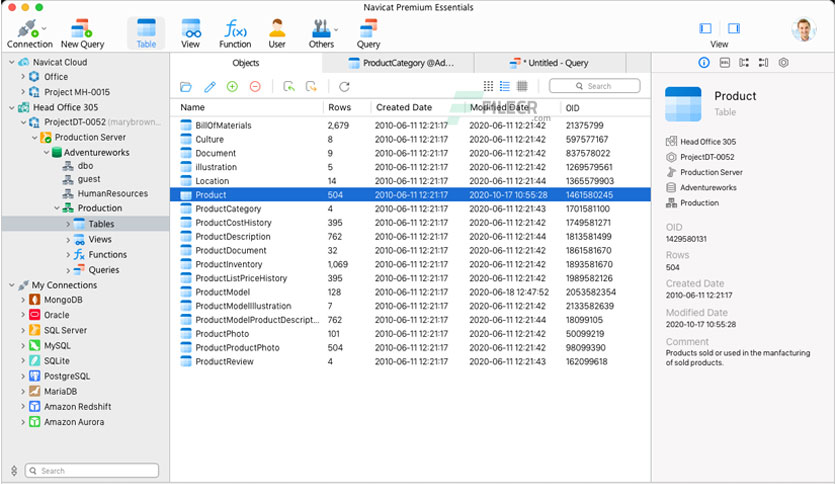836x484 pixels.
Task: Toggle the left navigation pane view button
Action: point(705,28)
